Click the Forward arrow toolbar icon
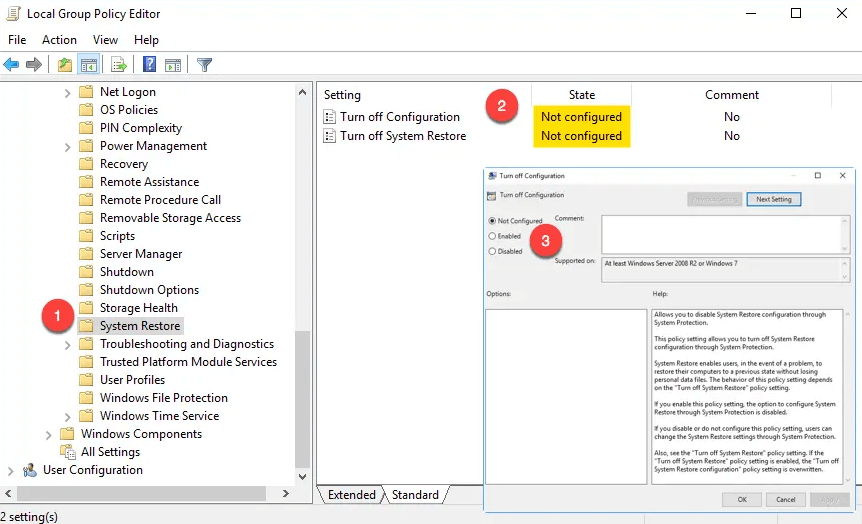 [x=34, y=65]
